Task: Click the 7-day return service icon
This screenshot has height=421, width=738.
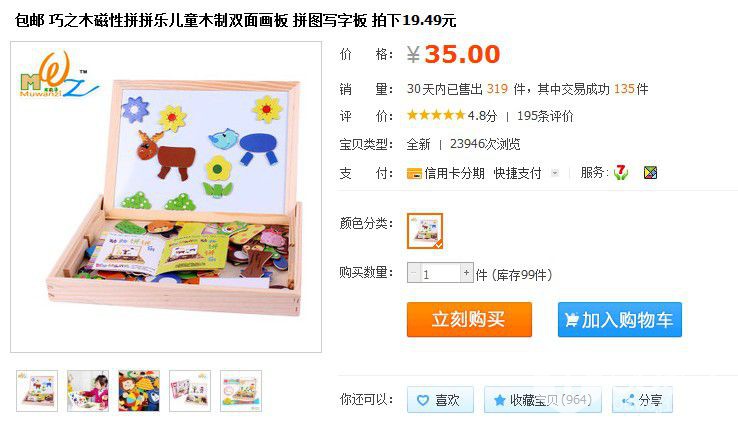Action: 621,172
